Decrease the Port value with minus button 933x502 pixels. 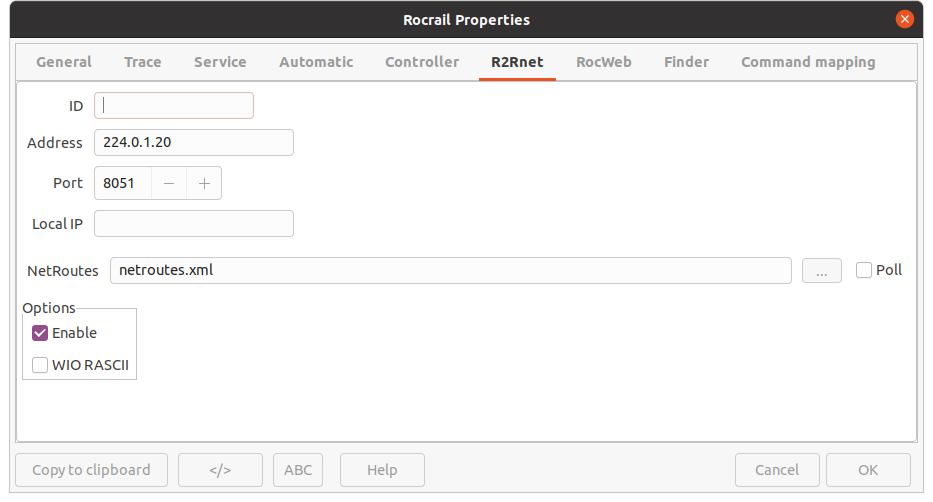point(169,183)
